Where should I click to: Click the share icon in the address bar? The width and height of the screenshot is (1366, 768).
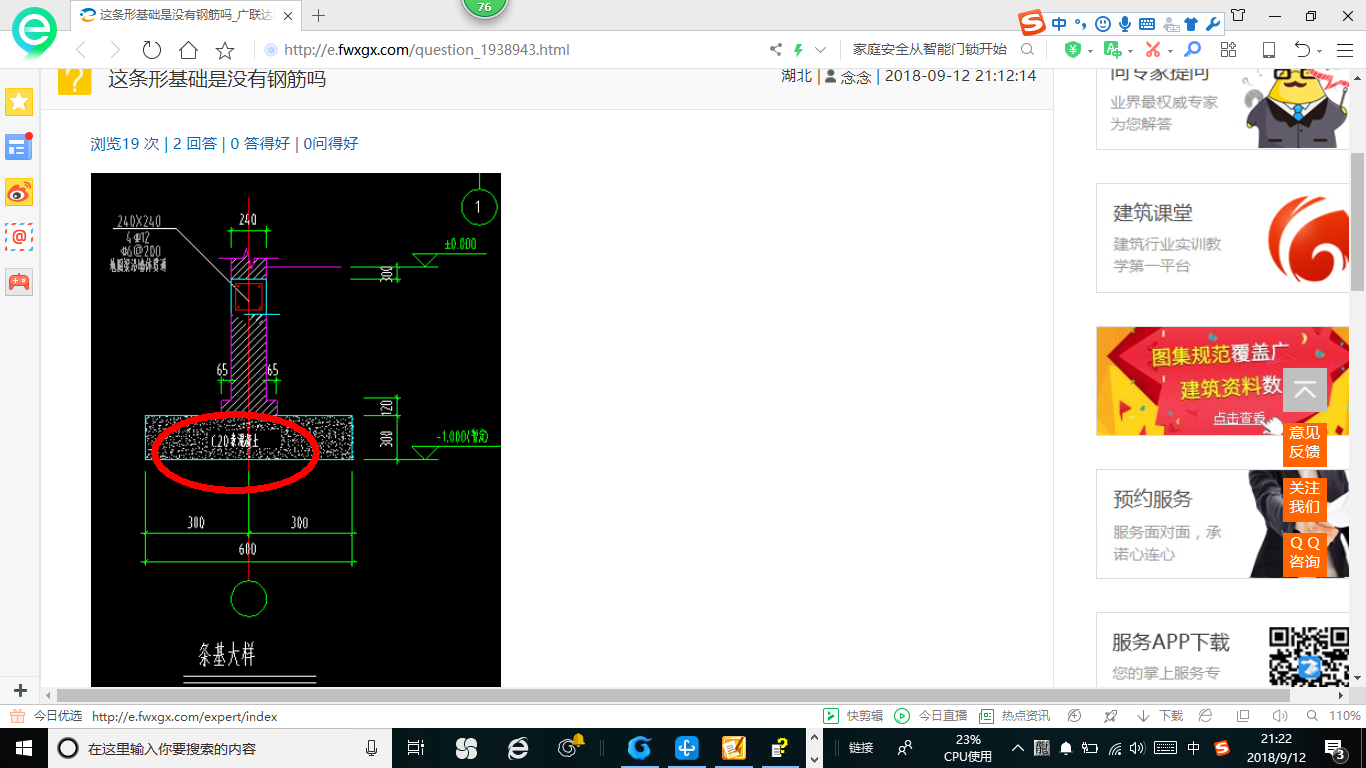pos(776,50)
